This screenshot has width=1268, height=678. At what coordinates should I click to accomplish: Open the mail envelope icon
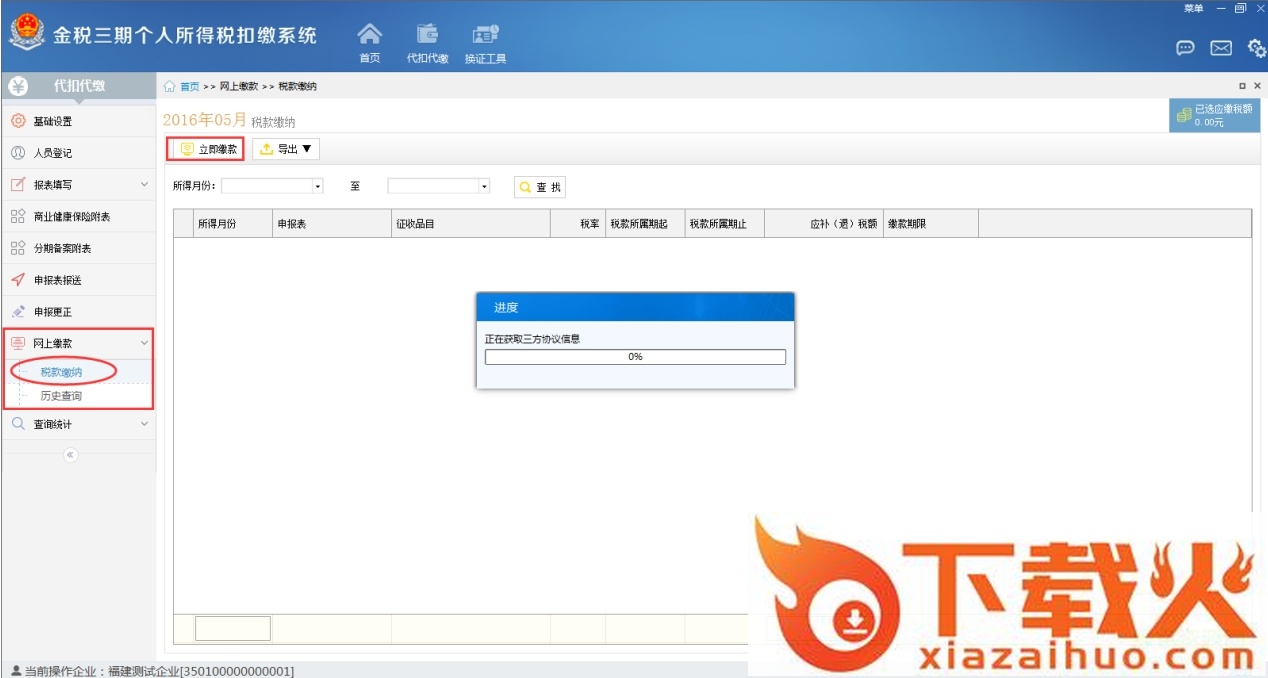click(1221, 48)
